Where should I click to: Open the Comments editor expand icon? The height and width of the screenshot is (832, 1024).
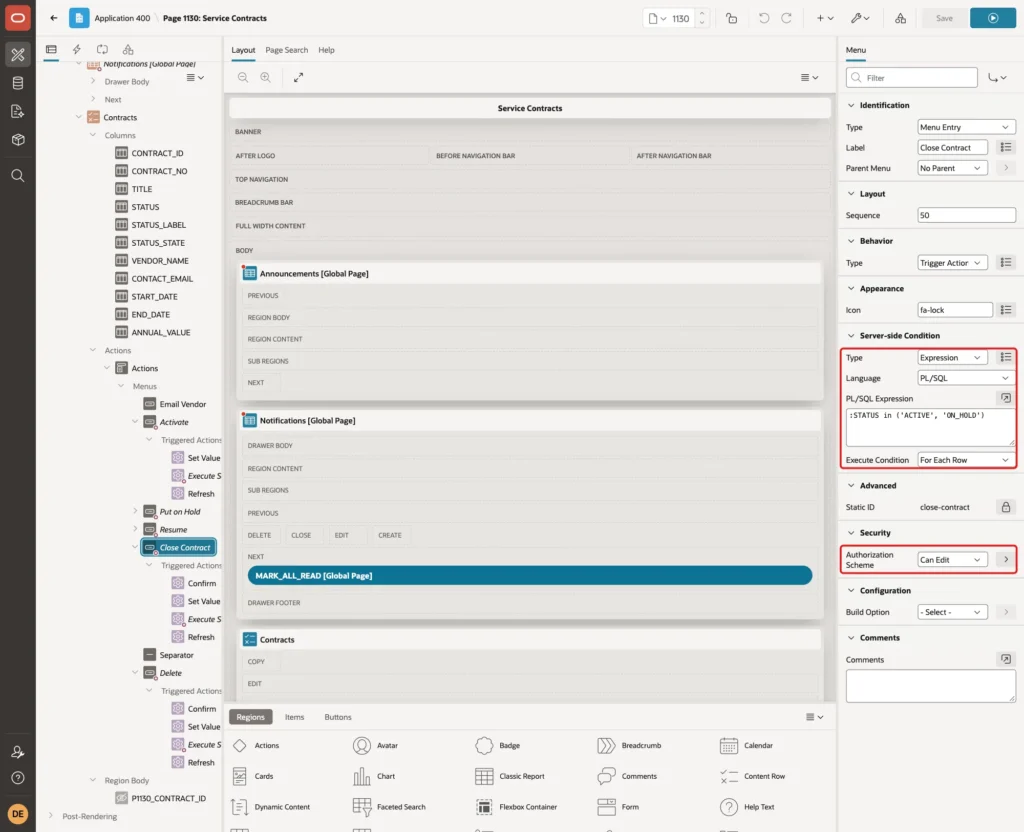tap(1006, 660)
